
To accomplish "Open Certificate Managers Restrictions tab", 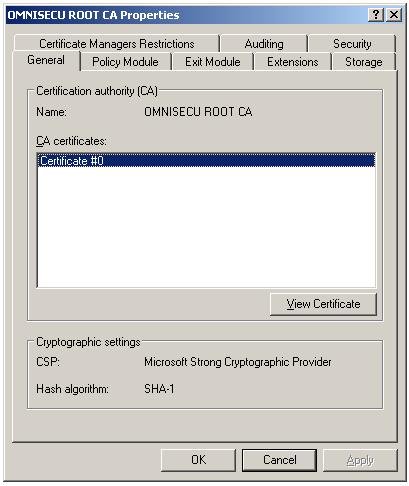I will 117,44.
